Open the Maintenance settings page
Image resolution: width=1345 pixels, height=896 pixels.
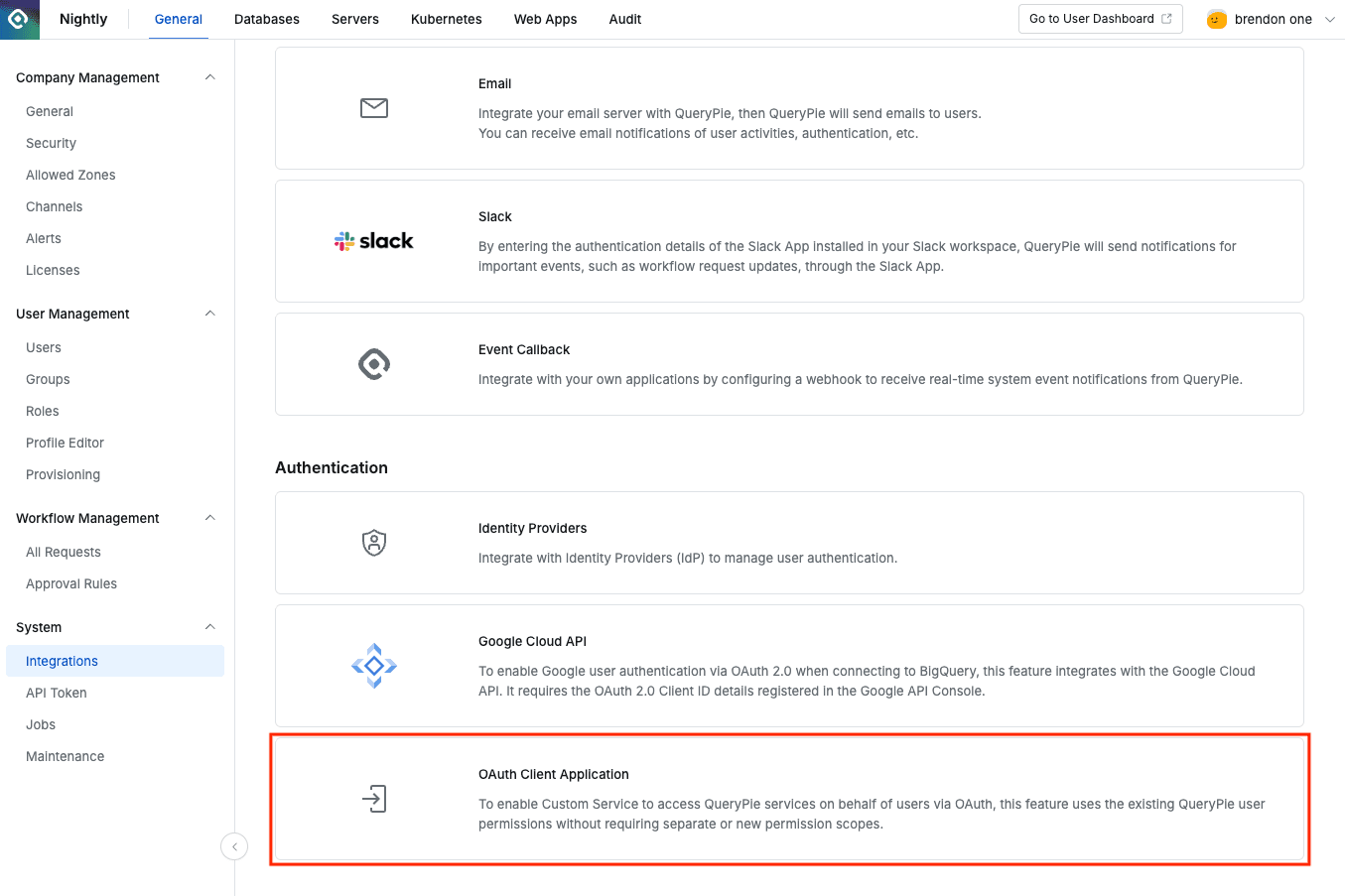pos(65,756)
